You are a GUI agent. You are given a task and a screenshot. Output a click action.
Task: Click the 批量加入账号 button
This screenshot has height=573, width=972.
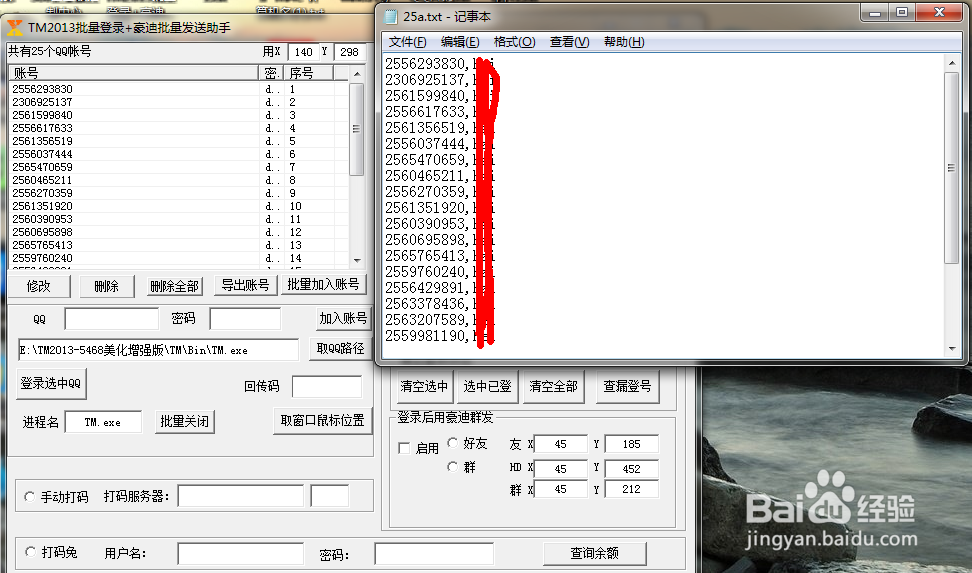(x=324, y=284)
